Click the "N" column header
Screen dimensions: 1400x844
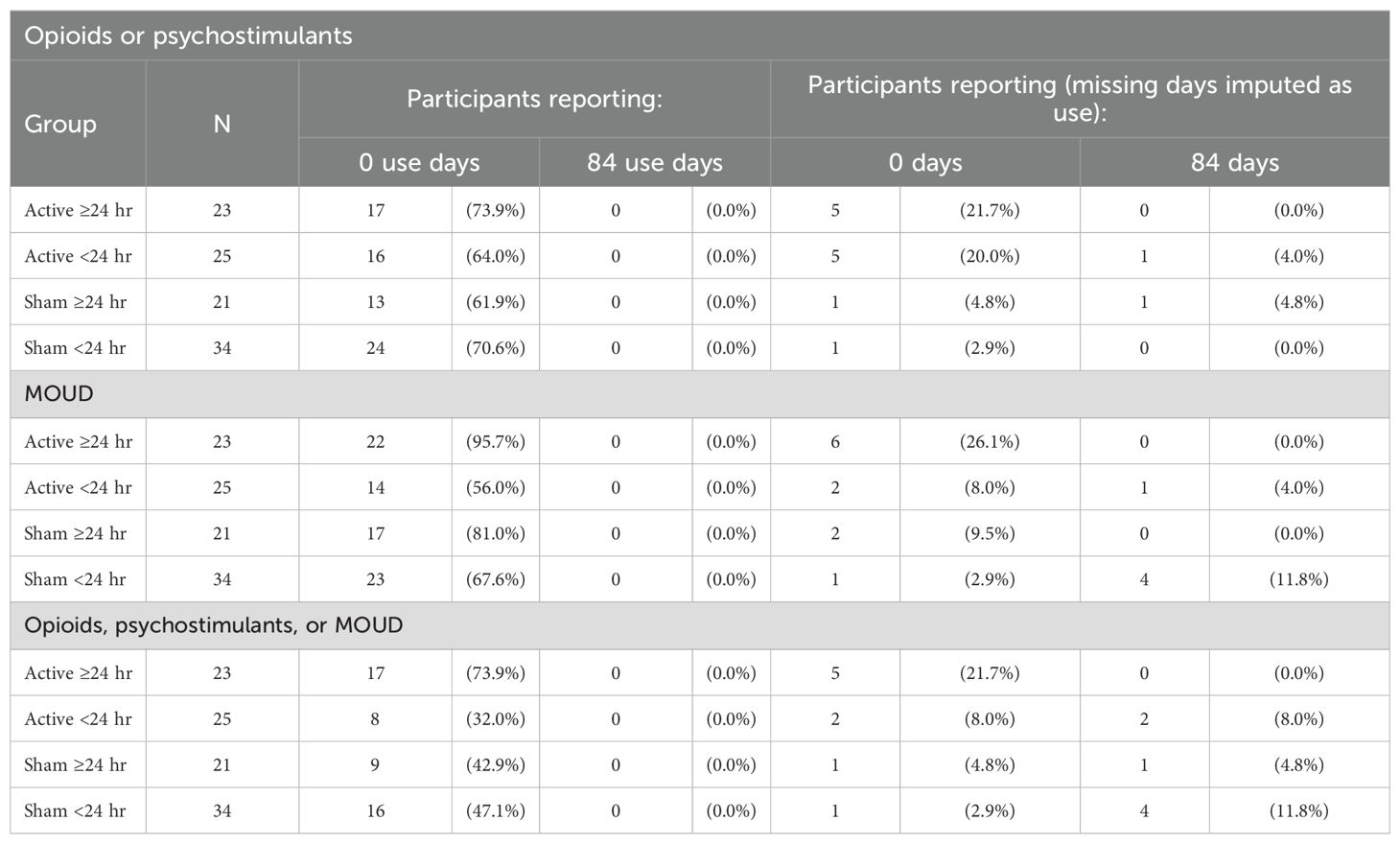[222, 124]
